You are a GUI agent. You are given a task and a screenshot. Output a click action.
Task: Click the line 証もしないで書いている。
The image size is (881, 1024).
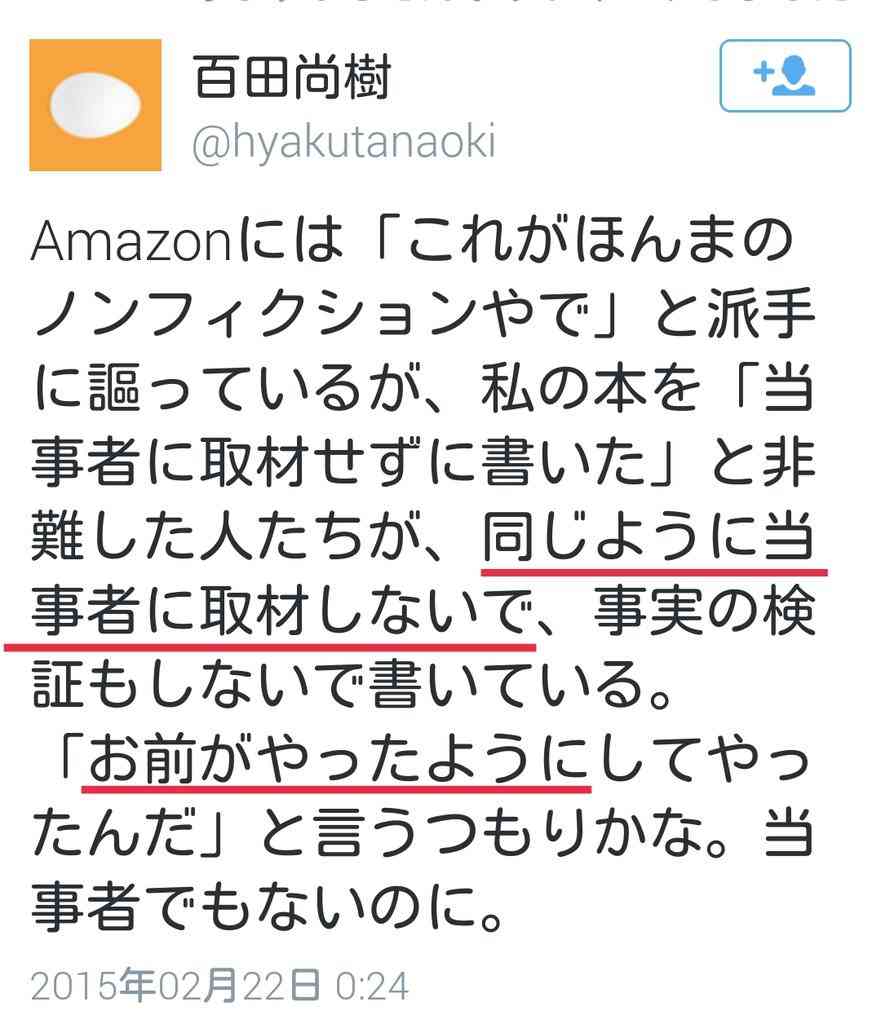[x=351, y=685]
